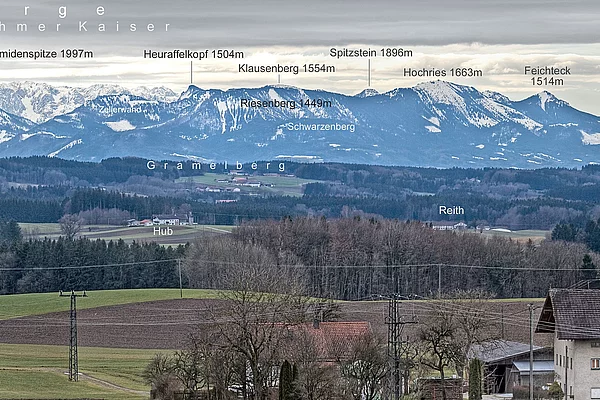This screenshot has width=600, height=400.
Task: Click marker line below Heuraffelkopf label
Action: click(191, 72)
